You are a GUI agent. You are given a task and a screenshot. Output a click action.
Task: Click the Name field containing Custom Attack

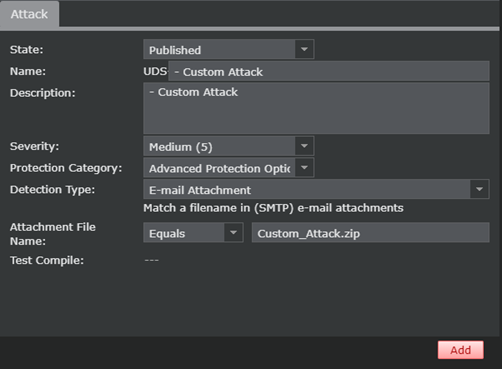coord(329,71)
